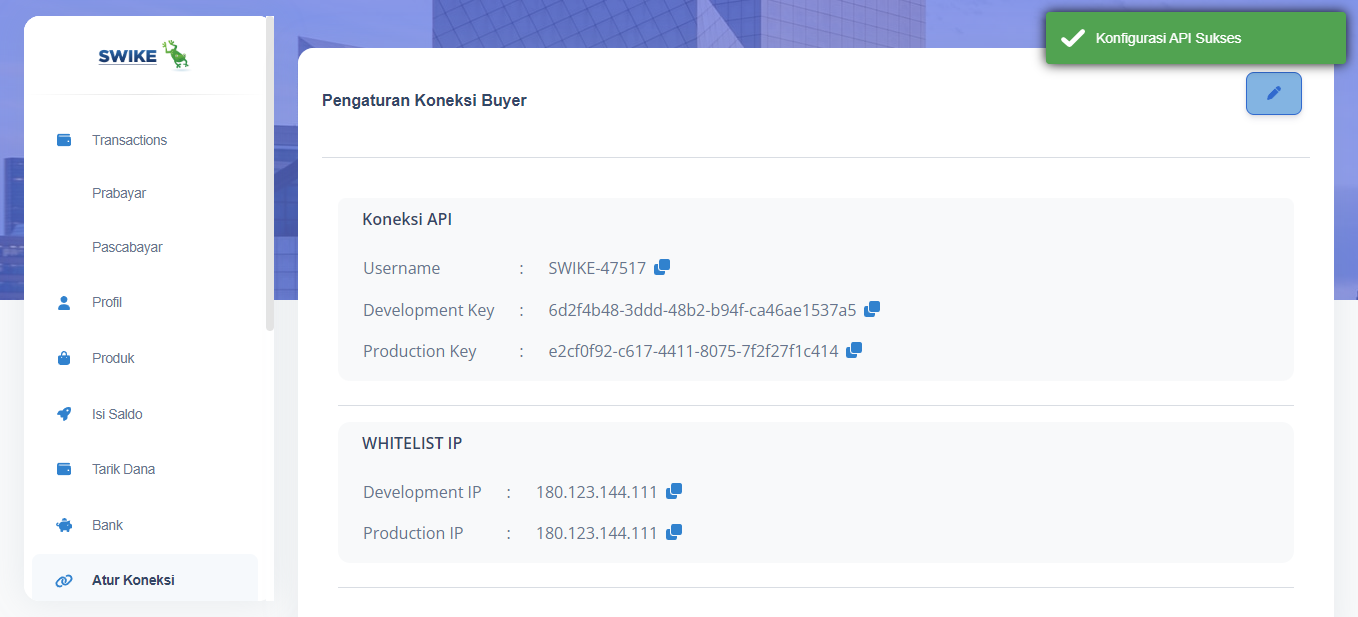
Task: Select Atur Koneksi in sidebar
Action: coord(133,580)
